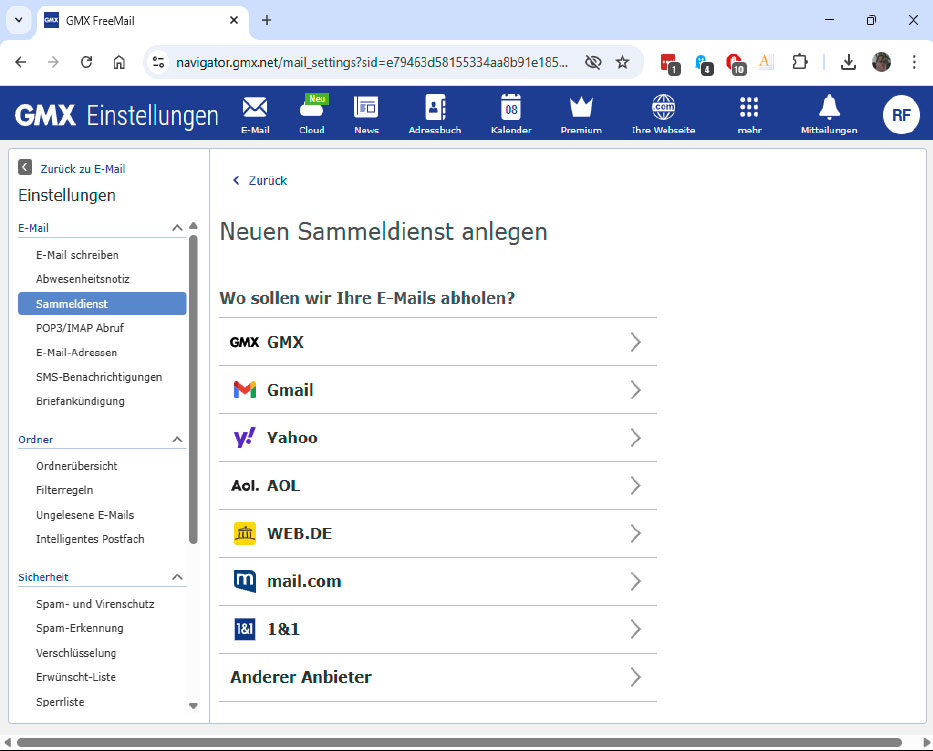The image size is (933, 751).
Task: Select Gmail as the mail provider
Action: (x=437, y=389)
